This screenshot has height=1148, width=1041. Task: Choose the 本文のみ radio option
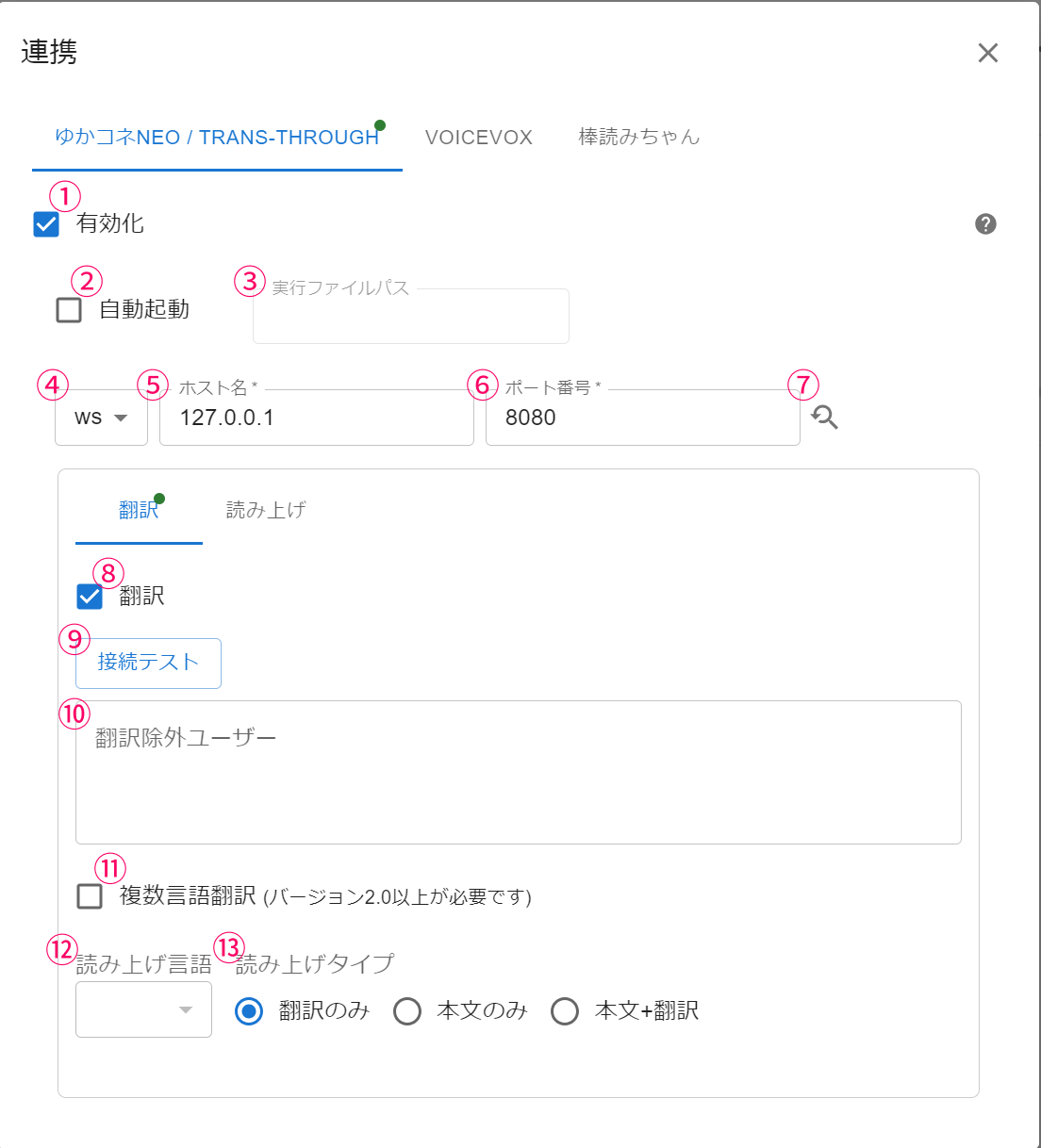(407, 1011)
